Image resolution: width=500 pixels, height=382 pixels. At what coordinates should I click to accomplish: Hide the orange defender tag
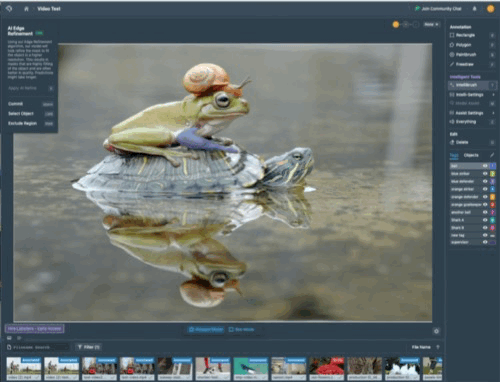tap(485, 197)
